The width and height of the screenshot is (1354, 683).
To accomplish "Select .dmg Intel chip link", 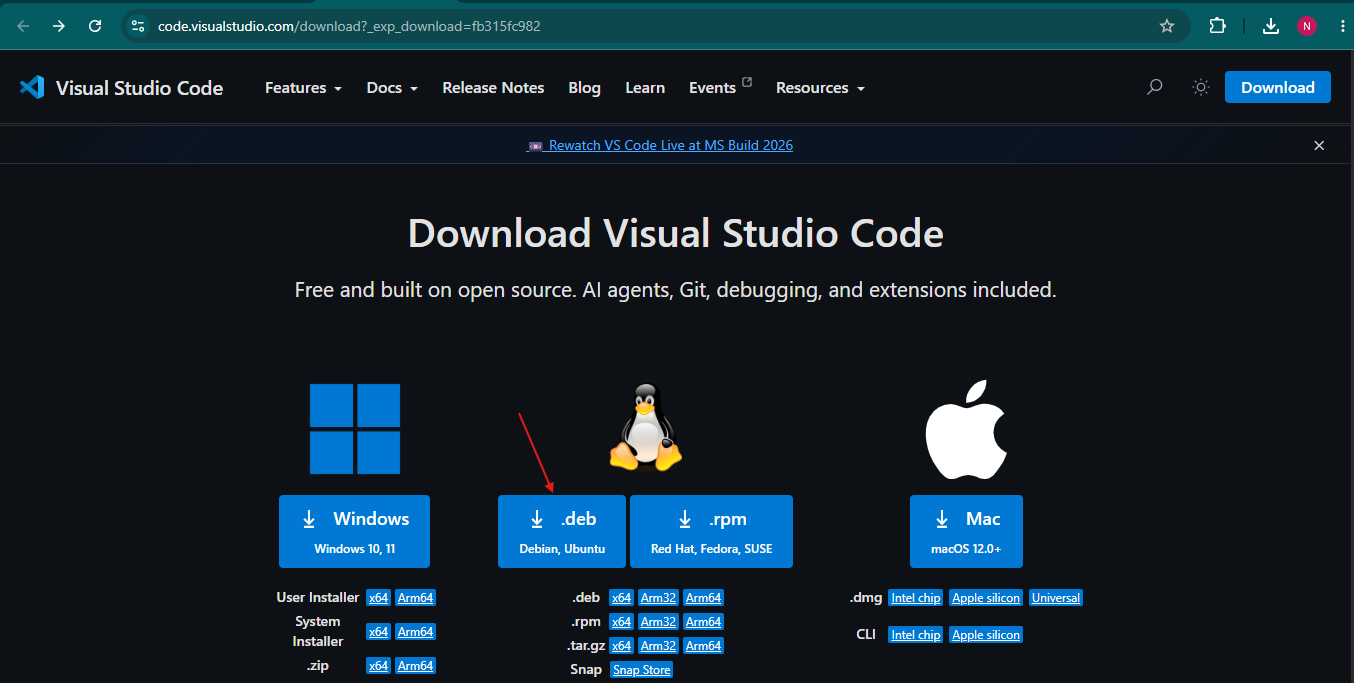I will (x=916, y=598).
